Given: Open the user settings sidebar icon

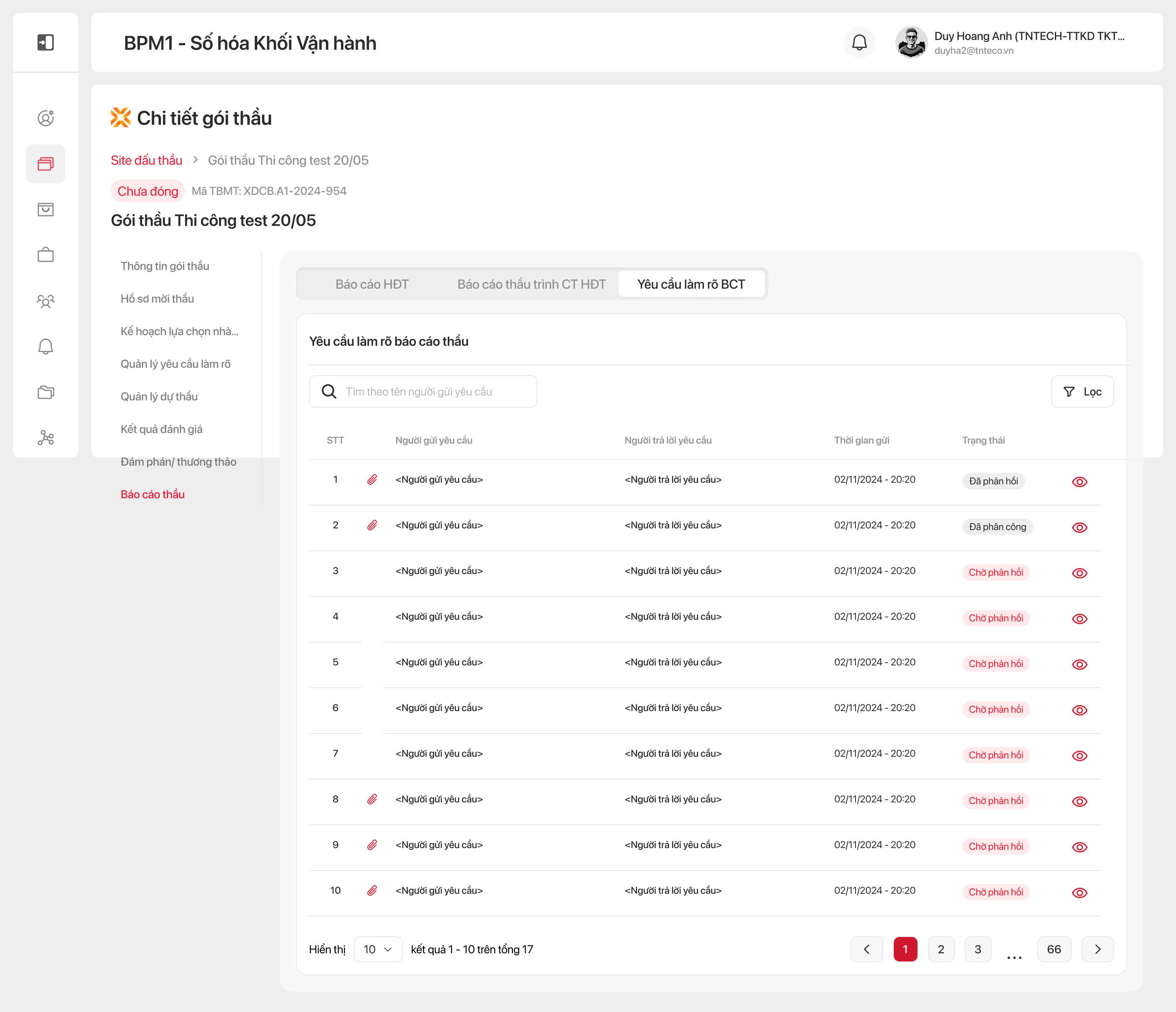Looking at the screenshot, I should tap(45, 118).
